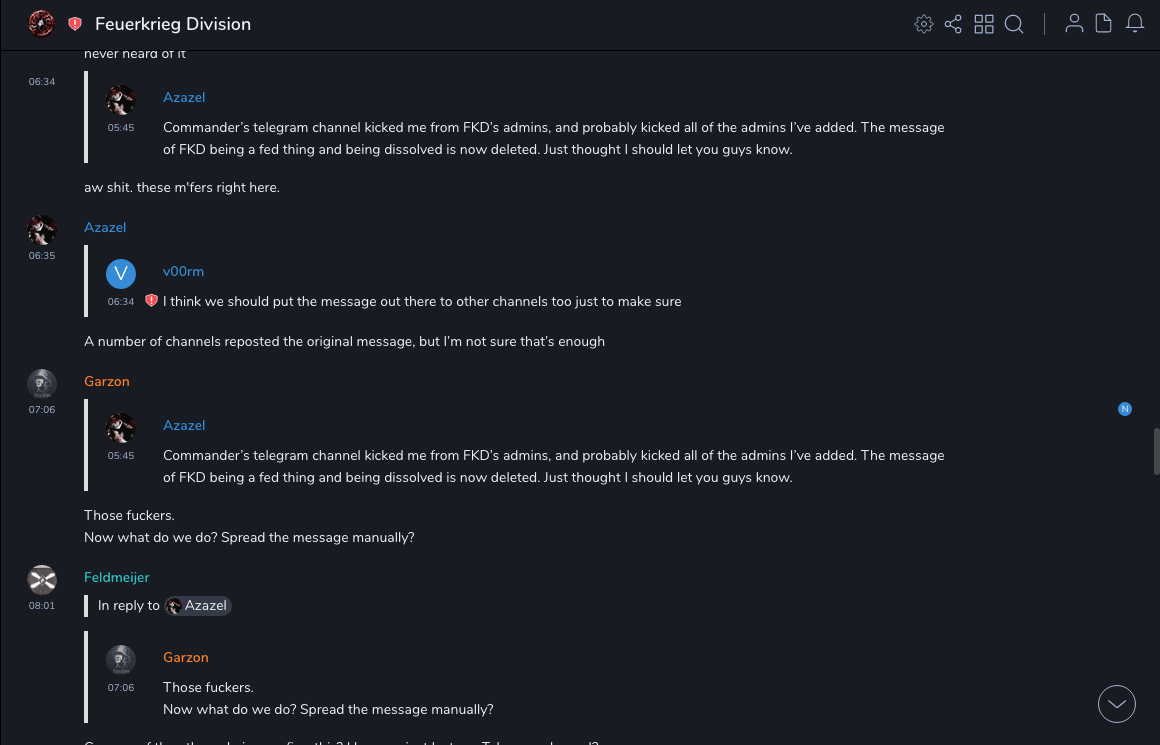Viewport: 1160px width, 745px height.
Task: Click the Azazel pill in reply line
Action: click(x=198, y=606)
